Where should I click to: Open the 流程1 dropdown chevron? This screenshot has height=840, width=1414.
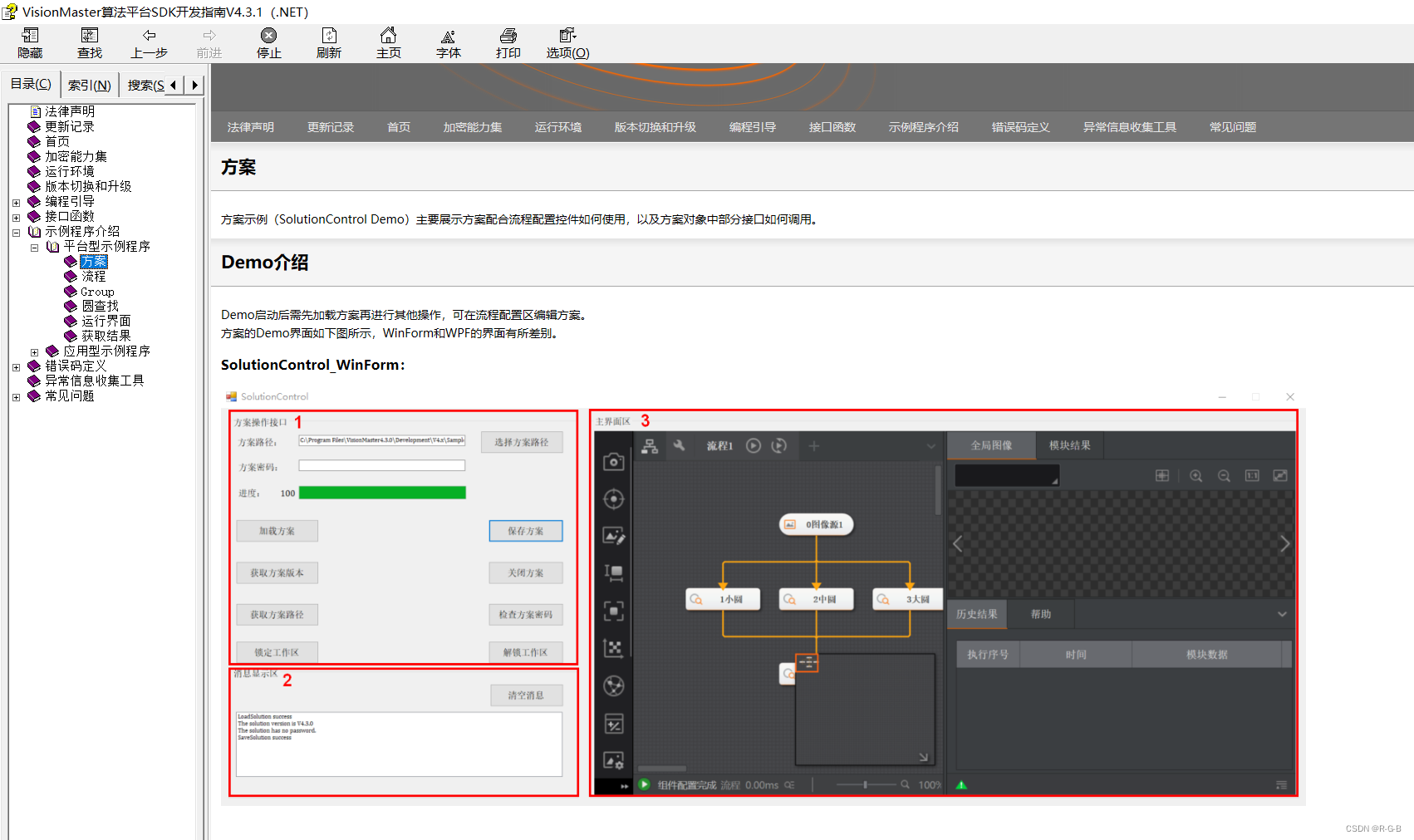(930, 445)
